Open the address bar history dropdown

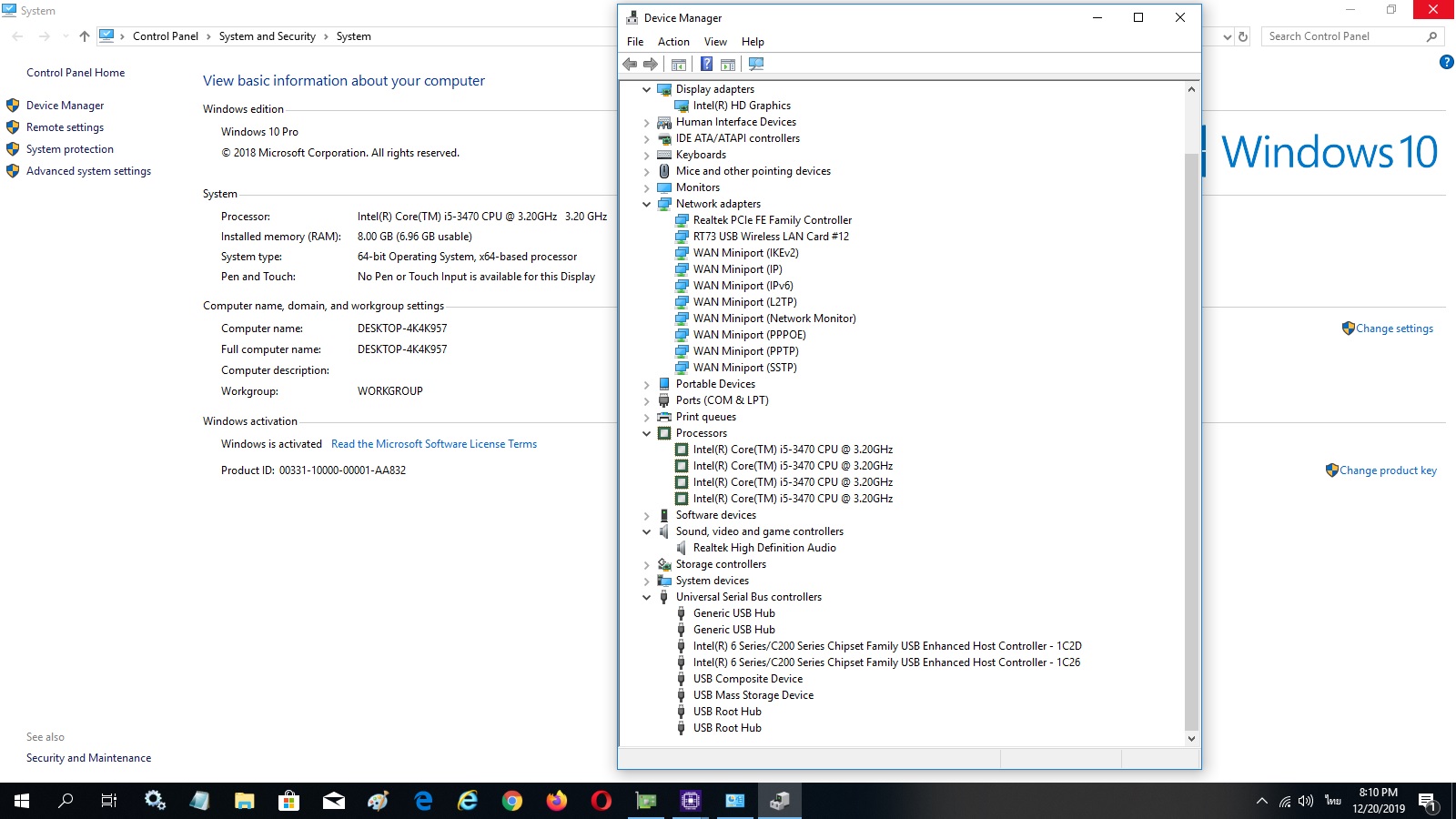[x=1228, y=36]
